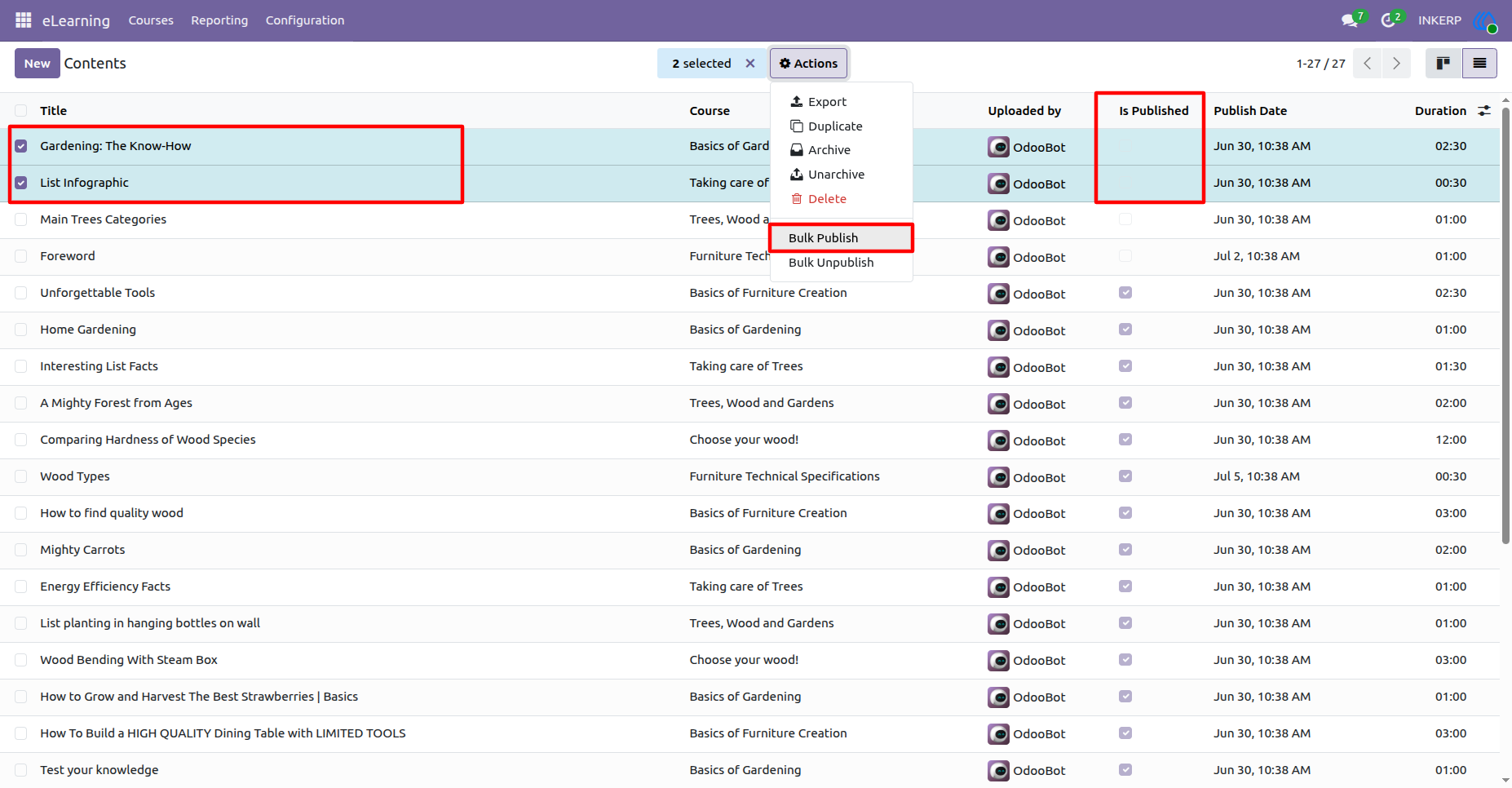Open the apps grid menu icon

tap(23, 20)
